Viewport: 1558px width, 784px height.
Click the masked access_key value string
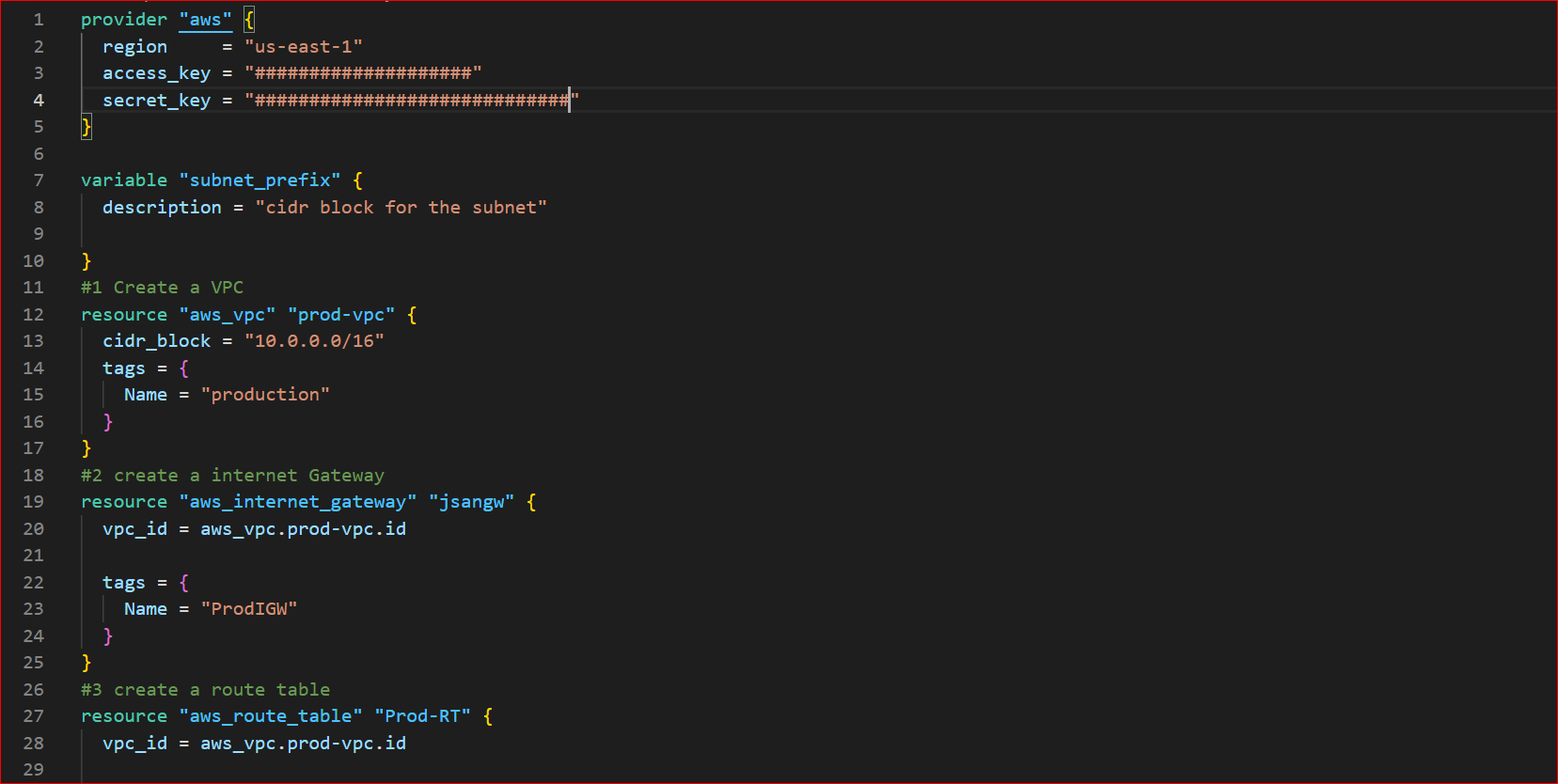pos(363,73)
